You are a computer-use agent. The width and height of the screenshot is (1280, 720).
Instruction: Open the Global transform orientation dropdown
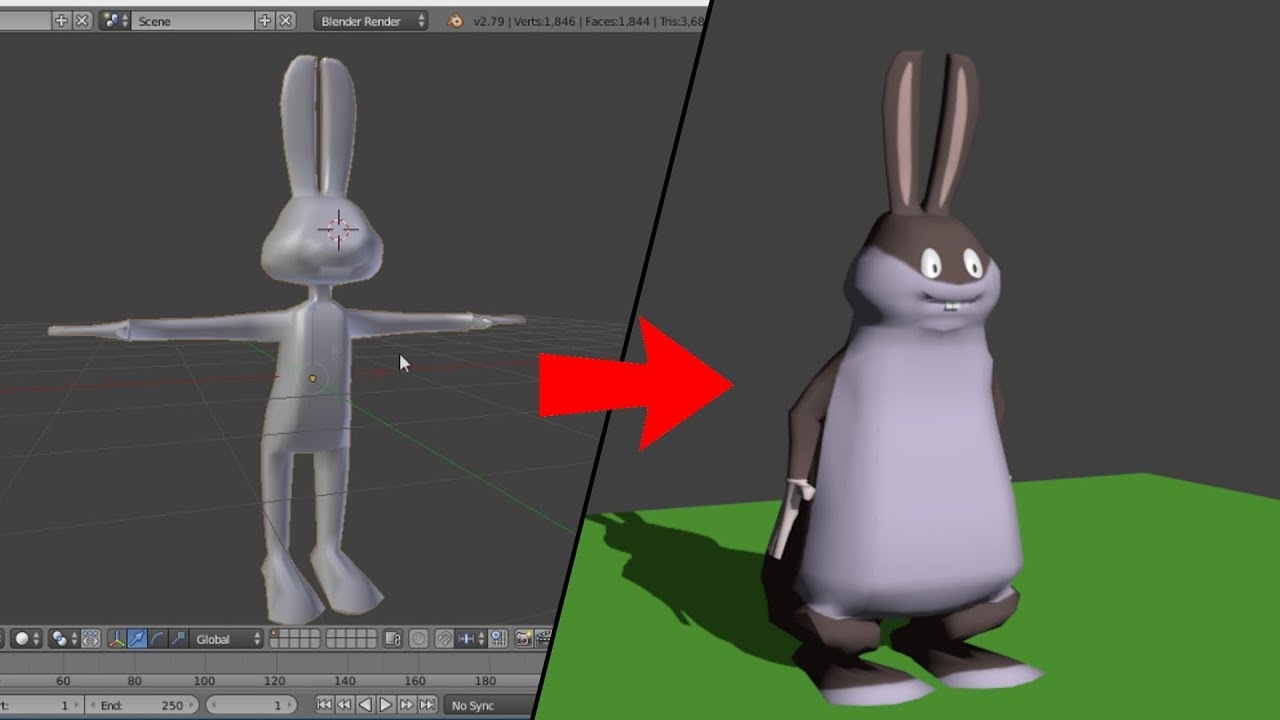click(x=227, y=638)
